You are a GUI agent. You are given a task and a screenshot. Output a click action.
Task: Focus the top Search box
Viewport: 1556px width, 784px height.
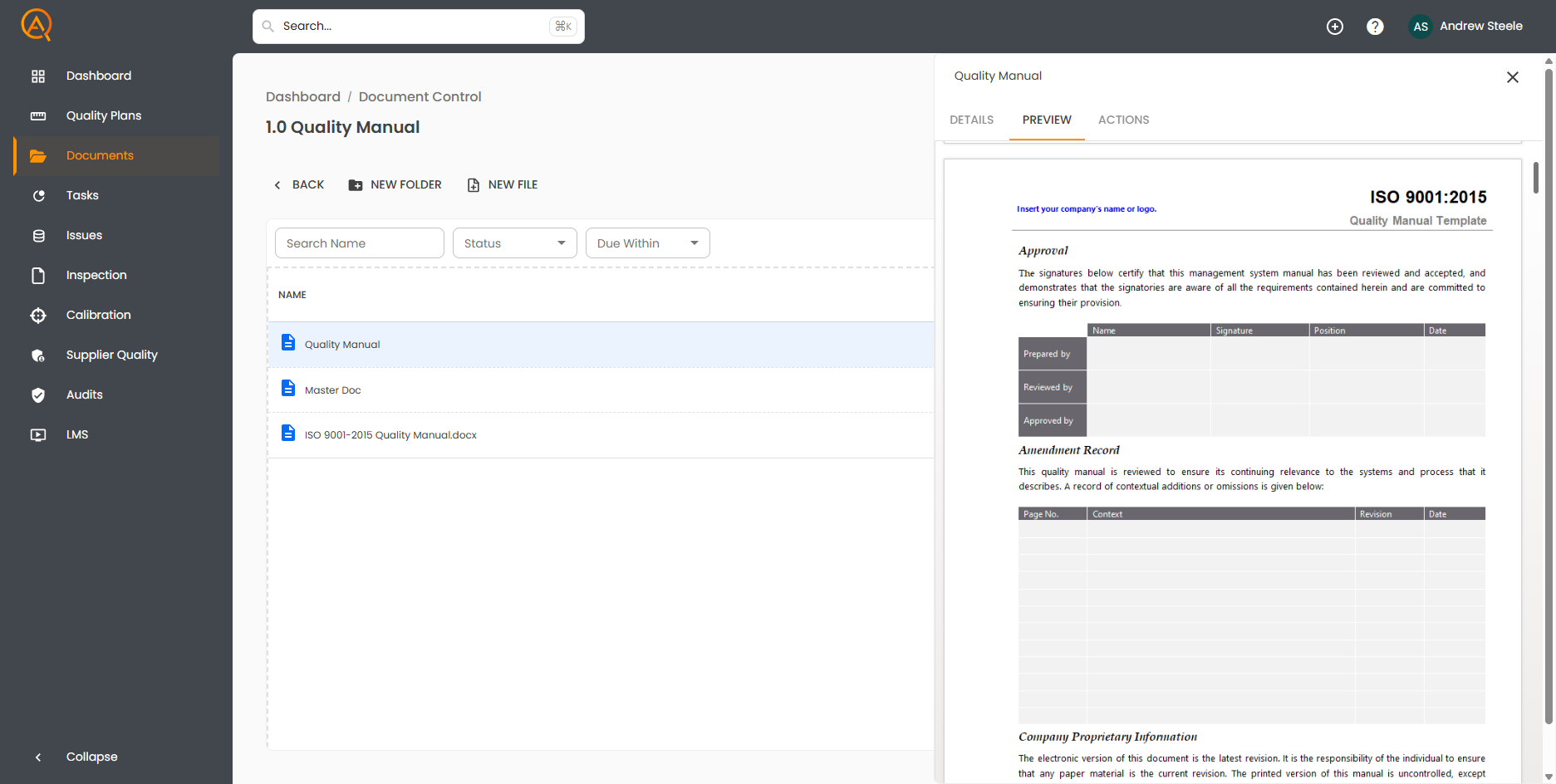(419, 27)
